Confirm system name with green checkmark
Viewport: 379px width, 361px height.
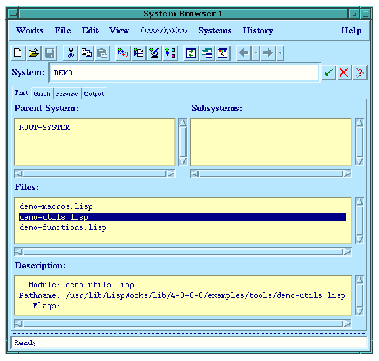[x=329, y=73]
